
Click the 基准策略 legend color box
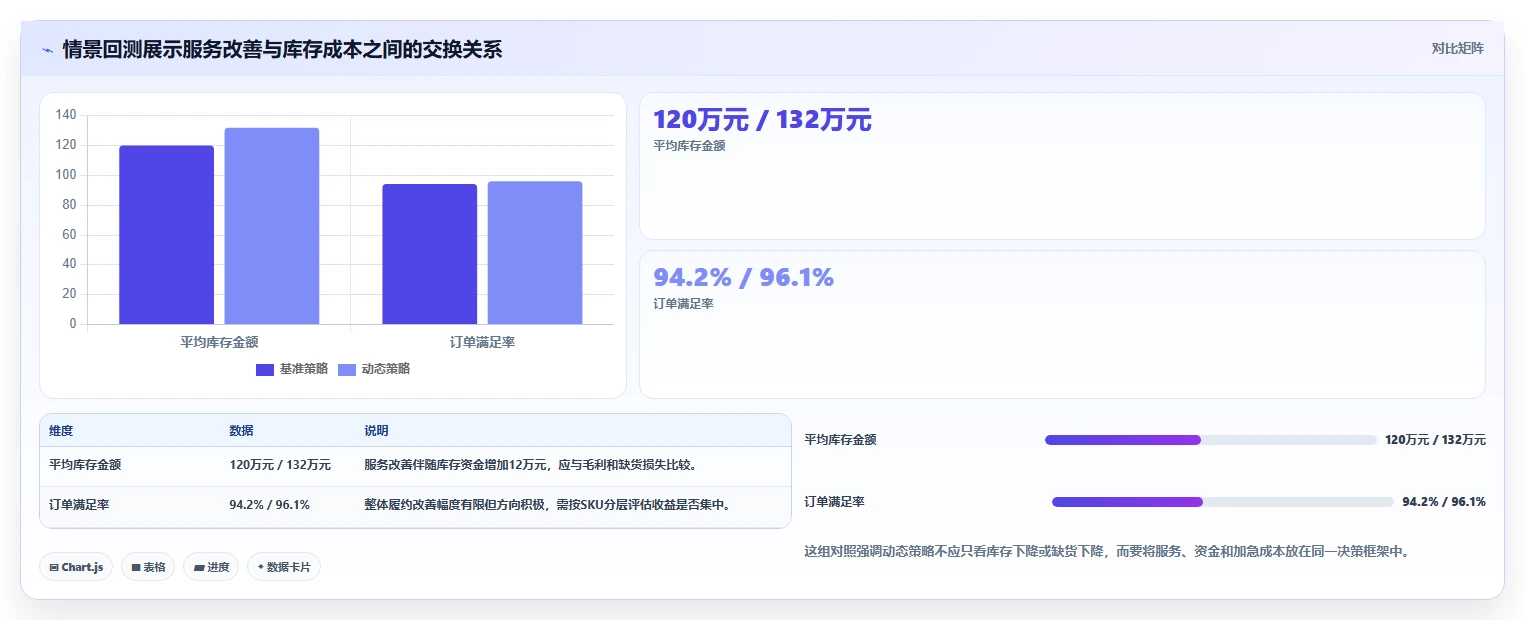pyautogui.click(x=265, y=370)
